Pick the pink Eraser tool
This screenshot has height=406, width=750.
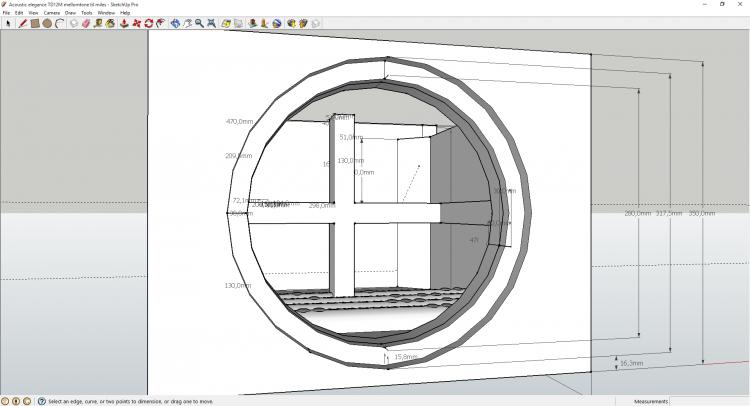pos(85,22)
